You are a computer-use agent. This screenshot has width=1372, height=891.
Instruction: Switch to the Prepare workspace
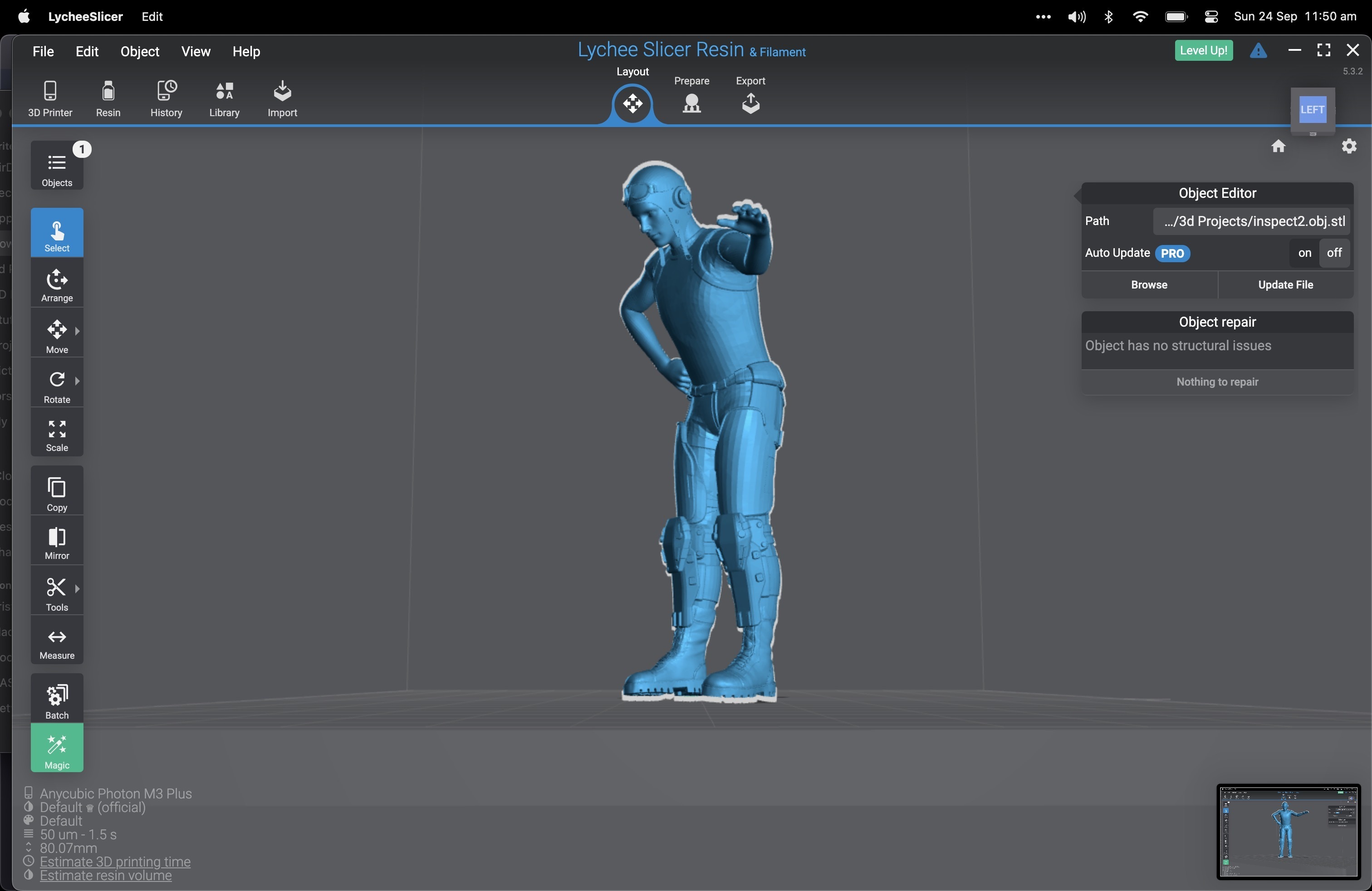[x=691, y=95]
